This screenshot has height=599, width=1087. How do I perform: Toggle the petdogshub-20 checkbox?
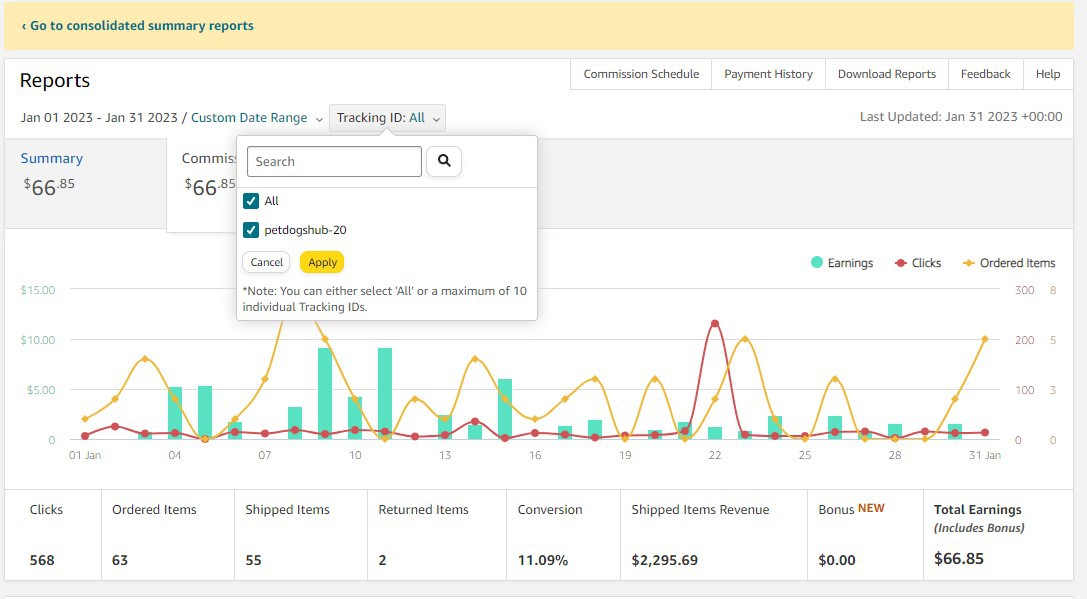click(x=251, y=230)
